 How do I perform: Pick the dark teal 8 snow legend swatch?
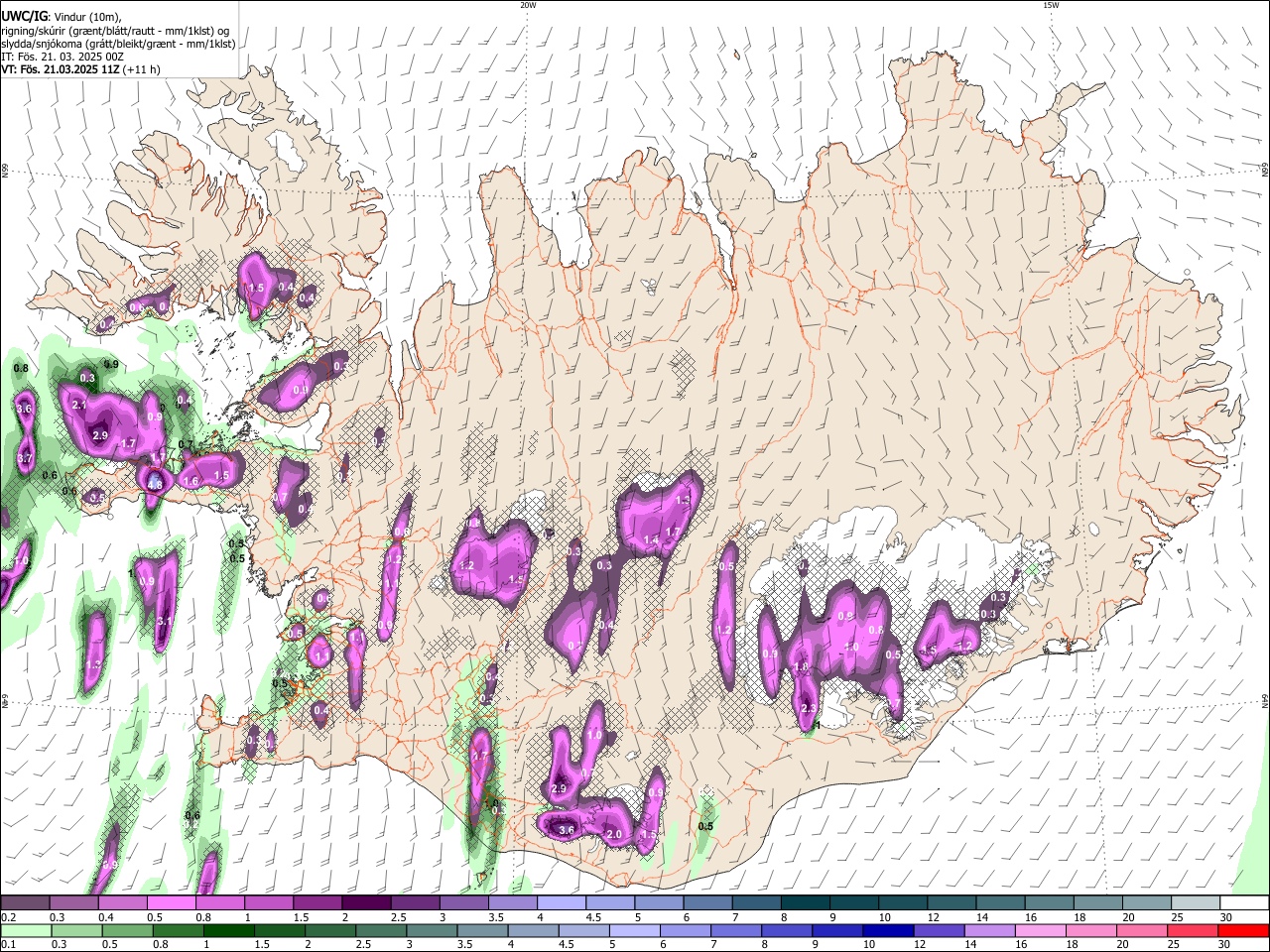(806, 902)
